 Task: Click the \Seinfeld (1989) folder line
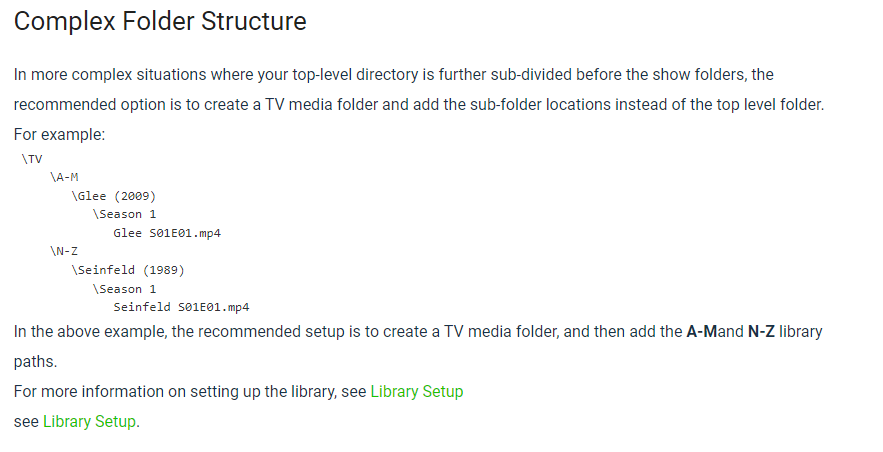click(128, 270)
